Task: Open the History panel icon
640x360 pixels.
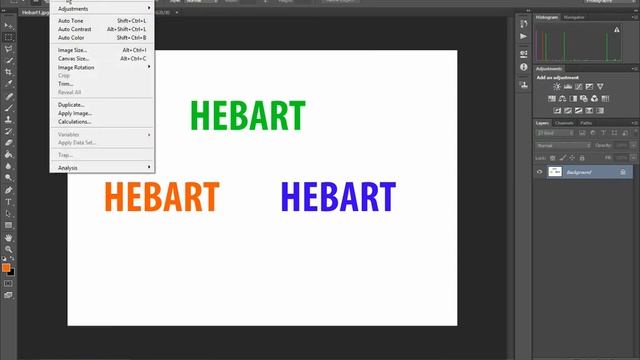Action: [524, 24]
